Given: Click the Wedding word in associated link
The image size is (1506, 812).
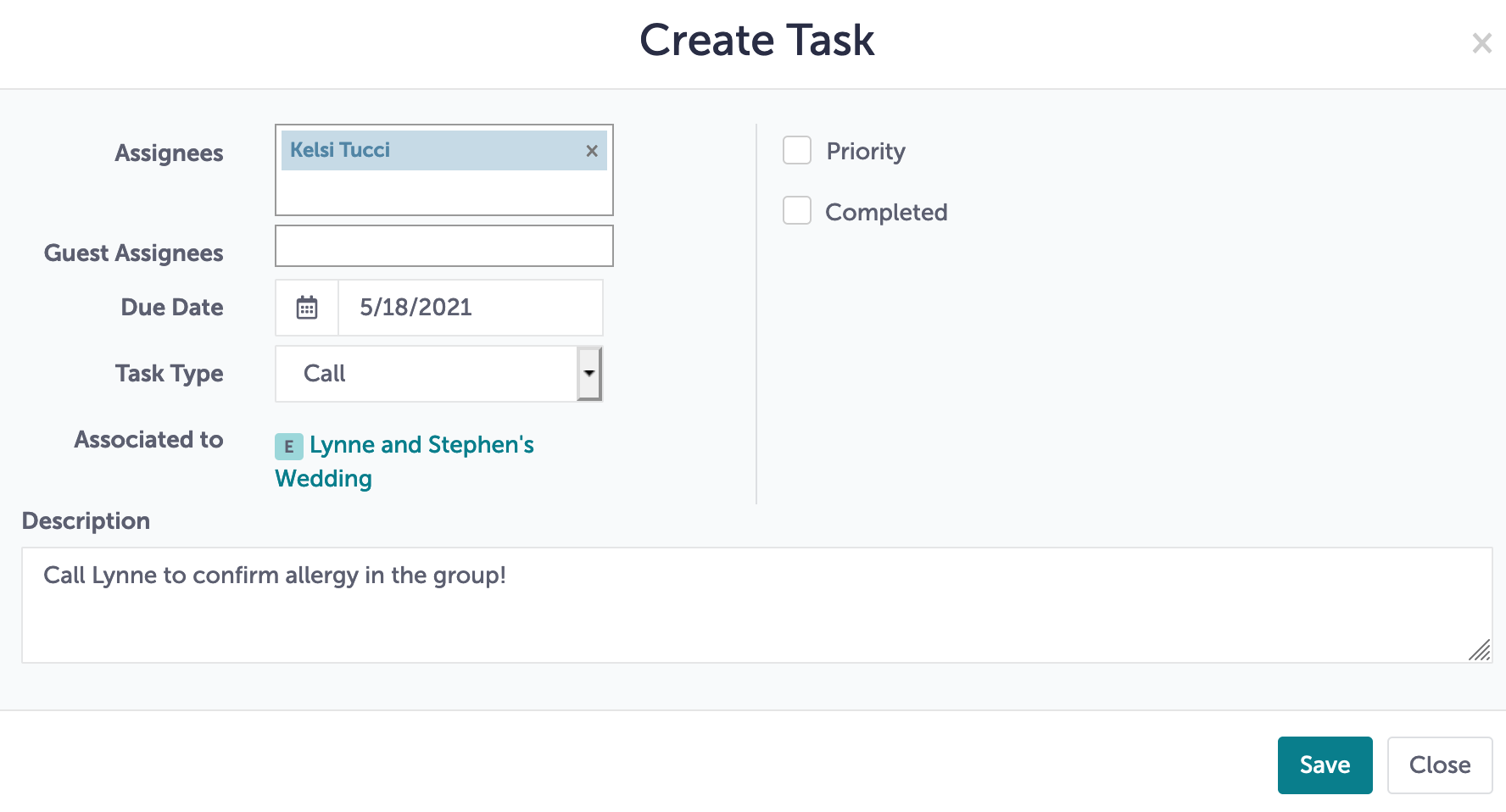Looking at the screenshot, I should (324, 479).
